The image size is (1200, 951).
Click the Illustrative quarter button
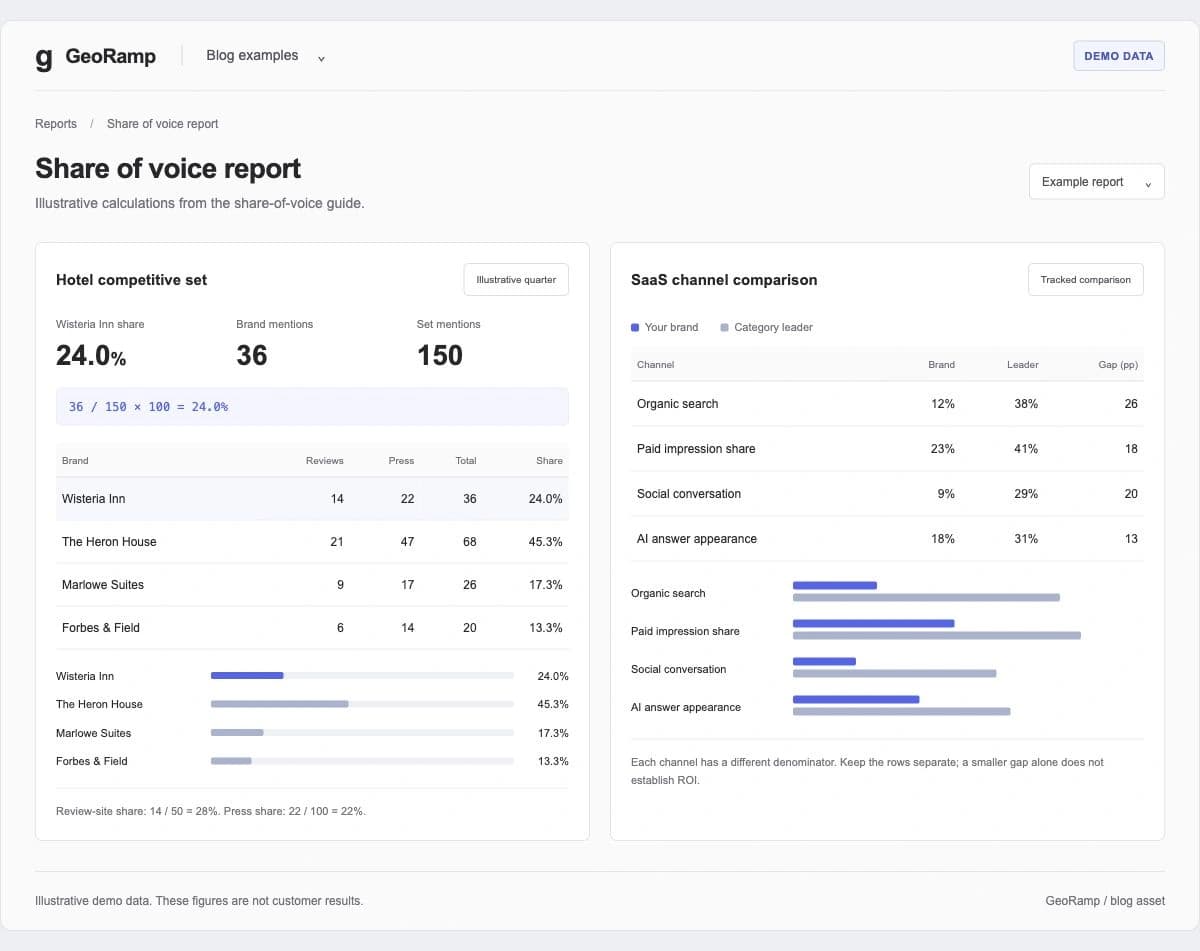pos(516,280)
